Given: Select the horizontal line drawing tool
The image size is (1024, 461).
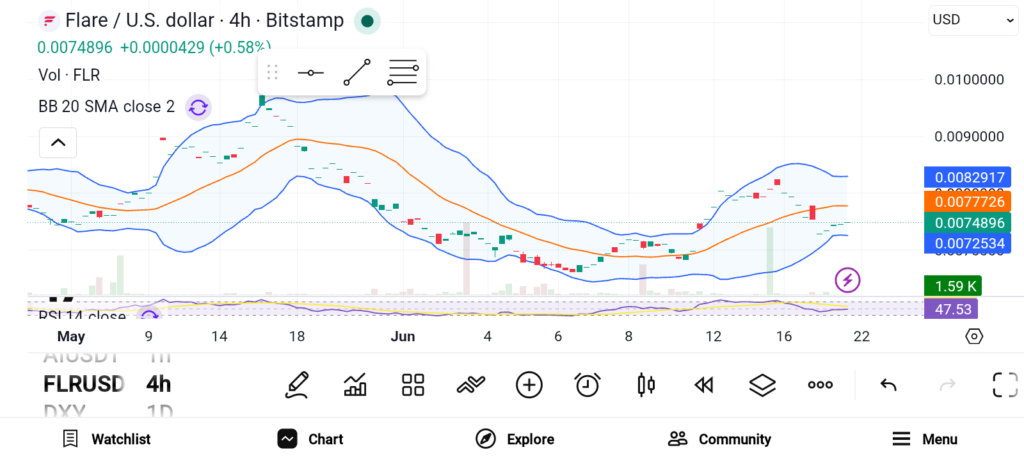Looking at the screenshot, I should coord(310,72).
